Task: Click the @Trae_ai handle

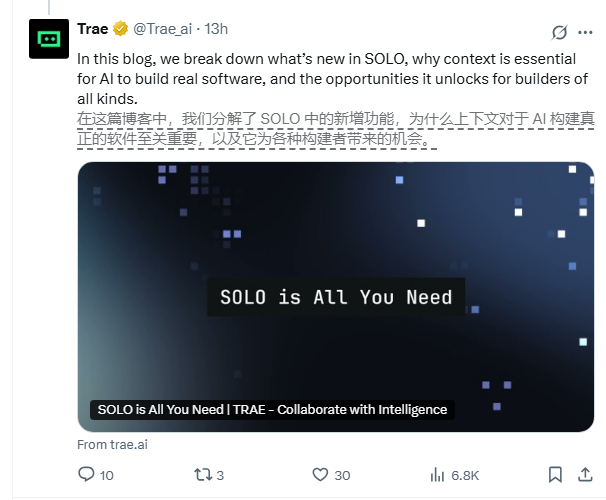Action: tap(162, 28)
